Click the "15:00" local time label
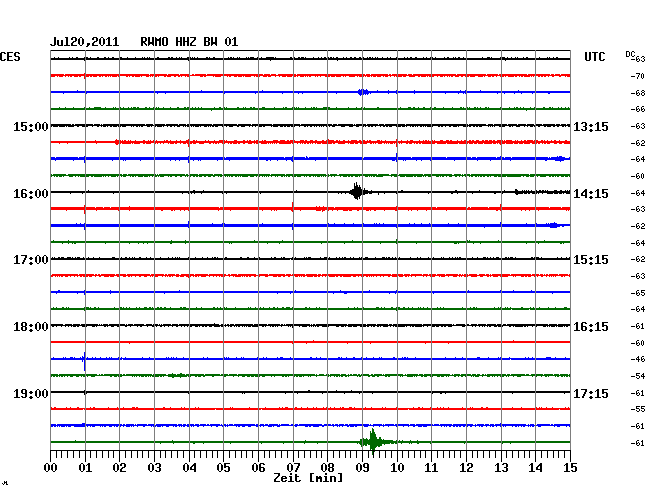The width and height of the screenshot is (650, 494). pos(31,127)
